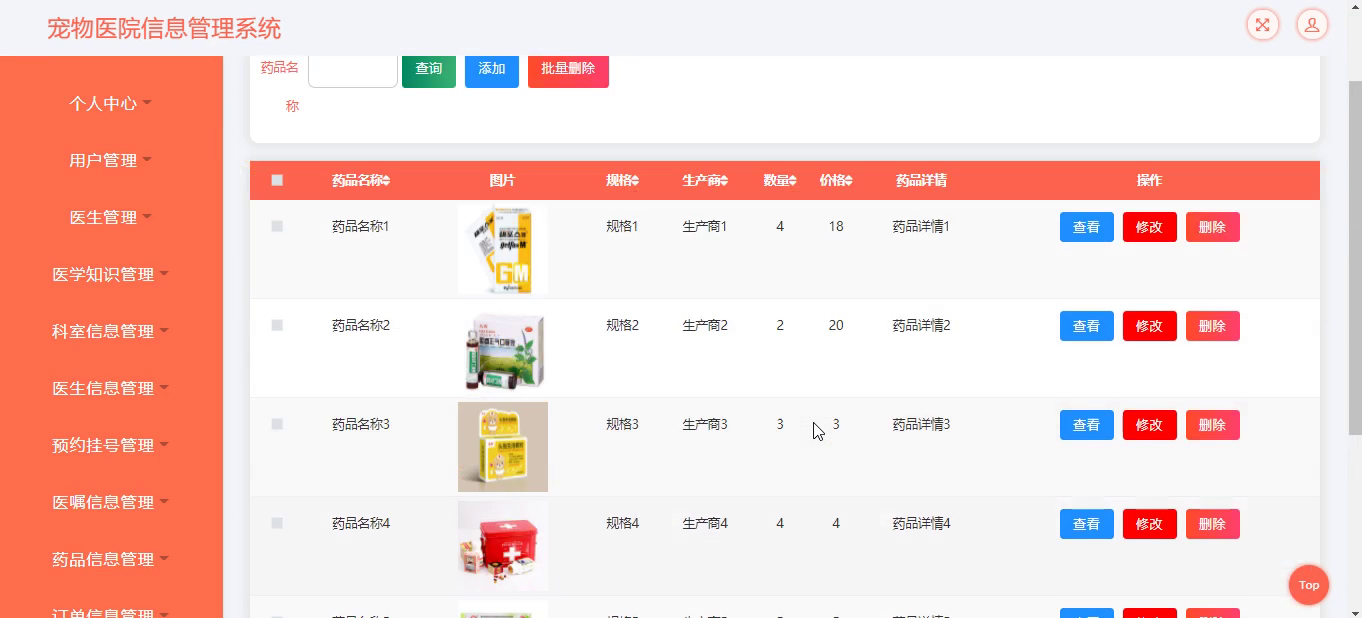This screenshot has width=1362, height=618.
Task: Sort by 药品名称 column arrows
Action: point(386,181)
